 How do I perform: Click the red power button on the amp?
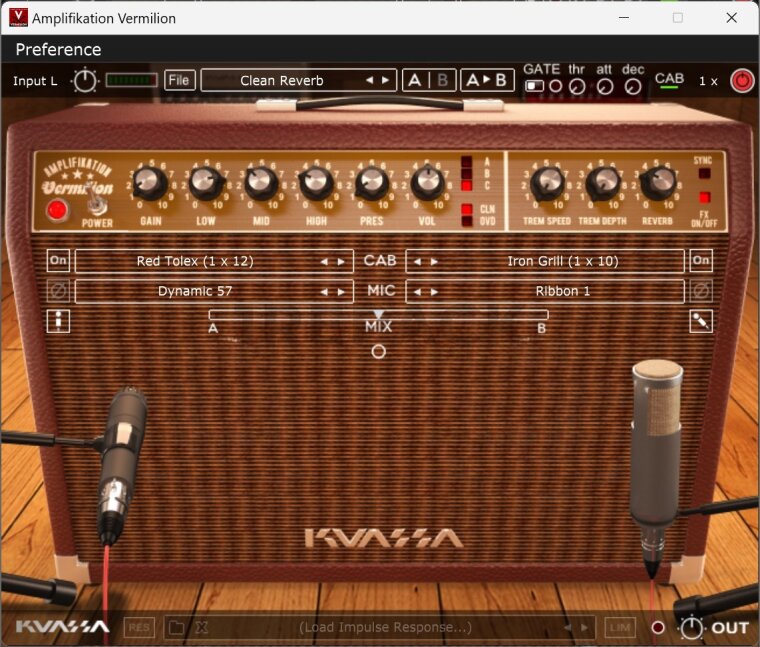[x=57, y=210]
